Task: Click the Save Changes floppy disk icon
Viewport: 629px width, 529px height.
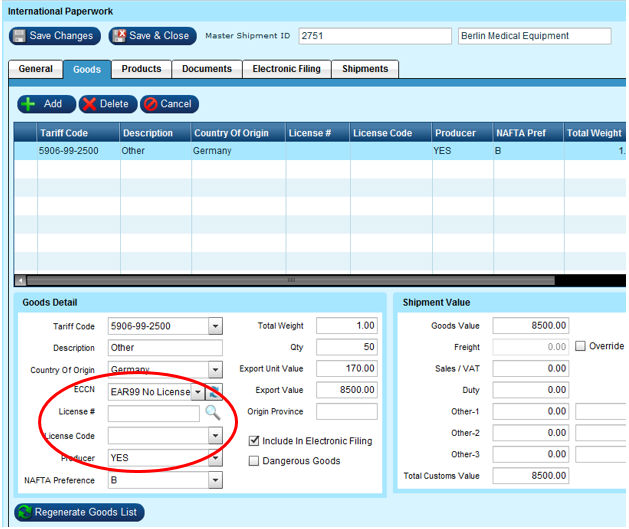Action: pyautogui.click(x=19, y=36)
